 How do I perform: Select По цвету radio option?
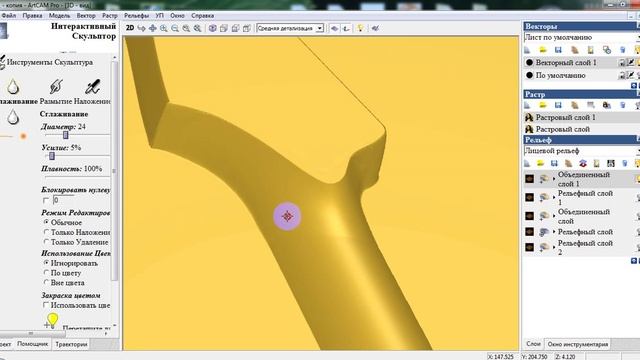coord(46,273)
